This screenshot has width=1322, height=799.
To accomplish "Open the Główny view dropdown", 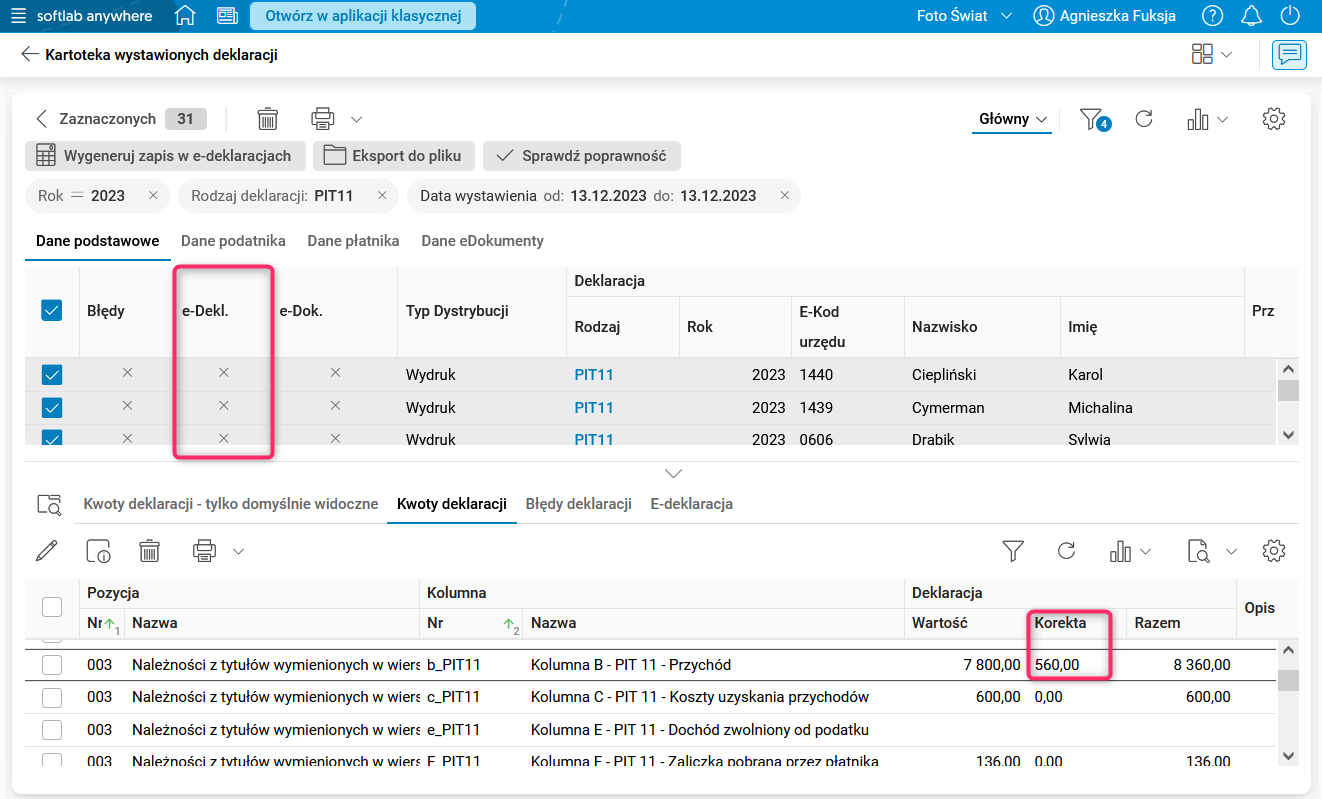I will coord(1013,119).
